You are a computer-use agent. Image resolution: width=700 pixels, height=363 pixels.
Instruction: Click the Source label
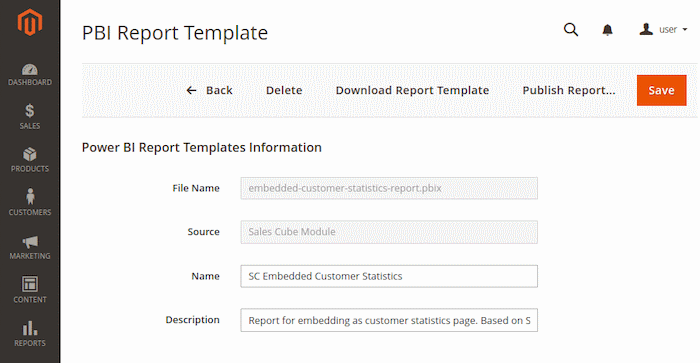click(204, 232)
